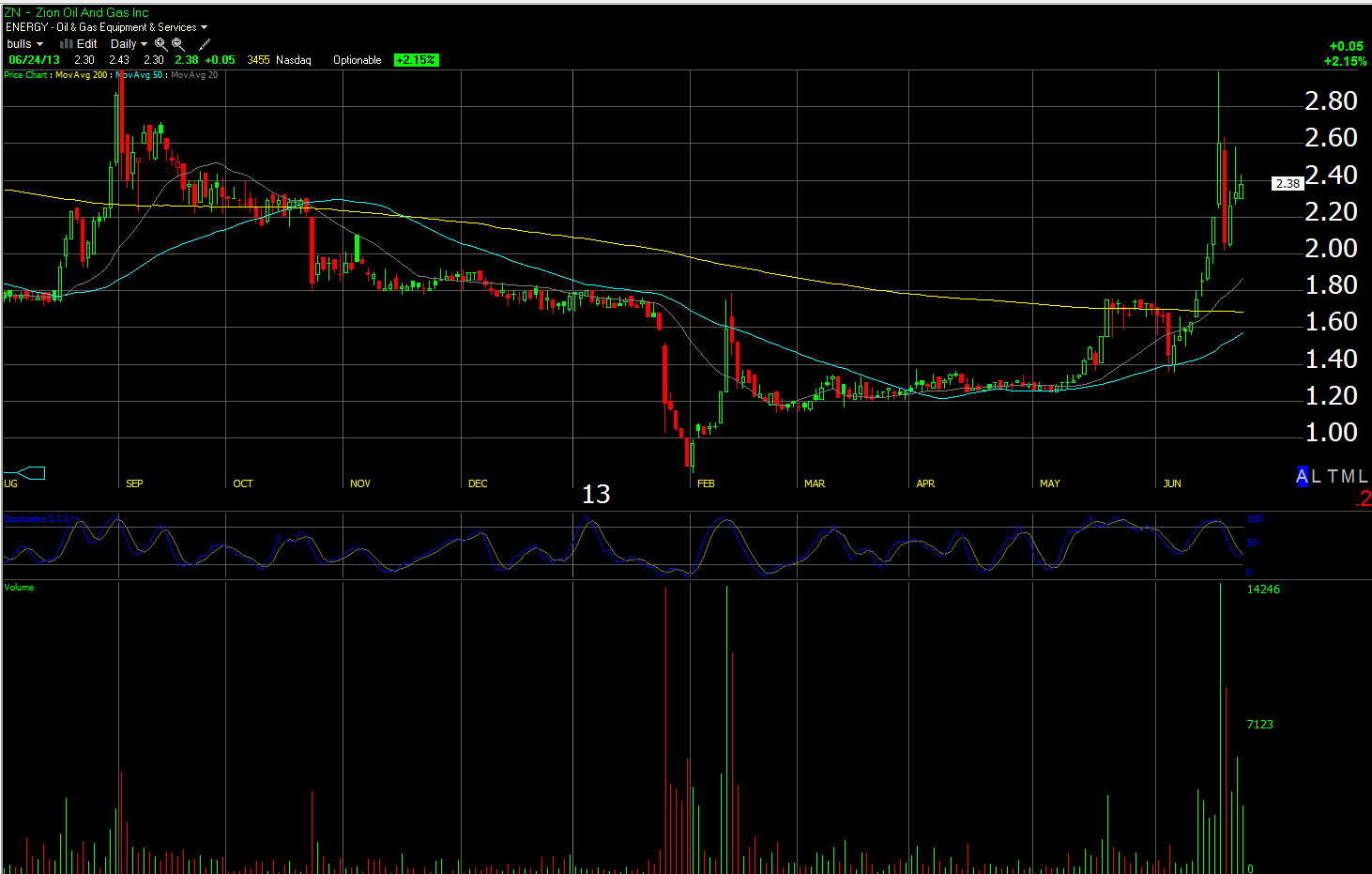Click the cyan scroll-back arrow marker
This screenshot has height=874, width=1372.
point(24,473)
